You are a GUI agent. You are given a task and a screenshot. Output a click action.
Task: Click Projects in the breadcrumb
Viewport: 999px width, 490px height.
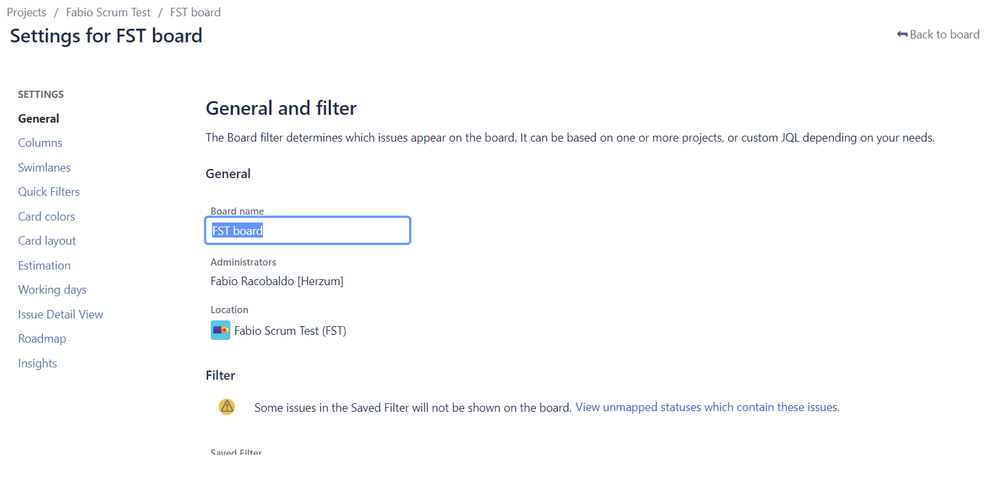coord(27,12)
